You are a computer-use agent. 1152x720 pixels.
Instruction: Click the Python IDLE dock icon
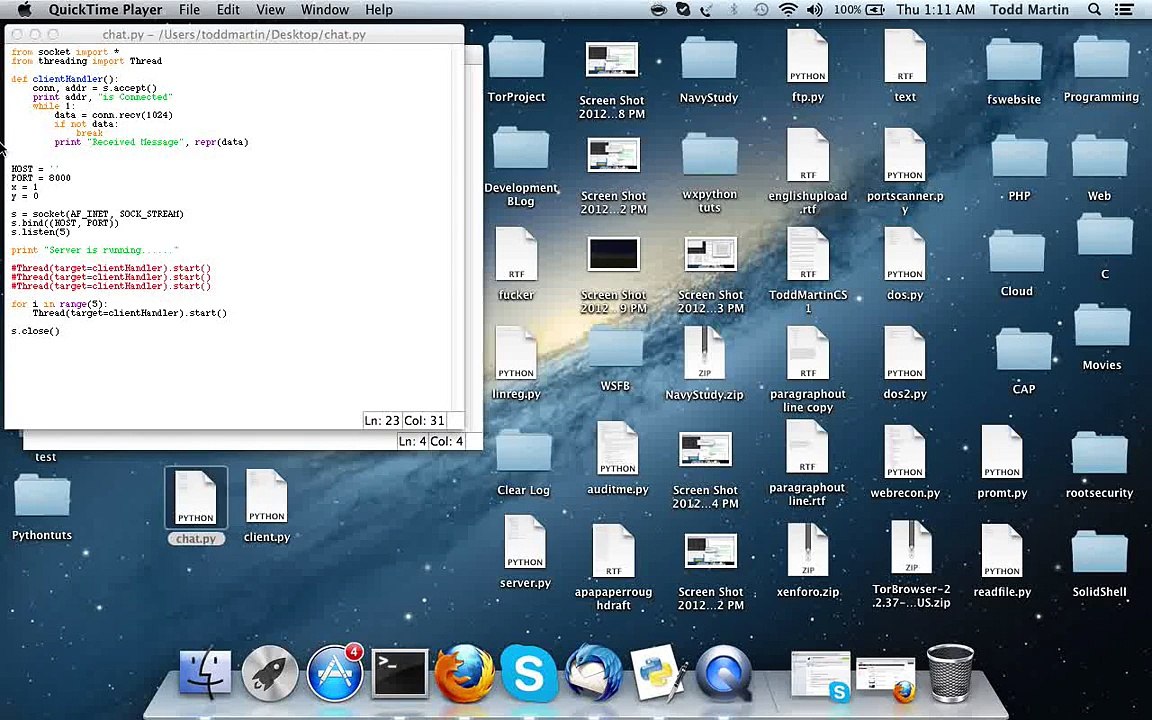pyautogui.click(x=658, y=673)
